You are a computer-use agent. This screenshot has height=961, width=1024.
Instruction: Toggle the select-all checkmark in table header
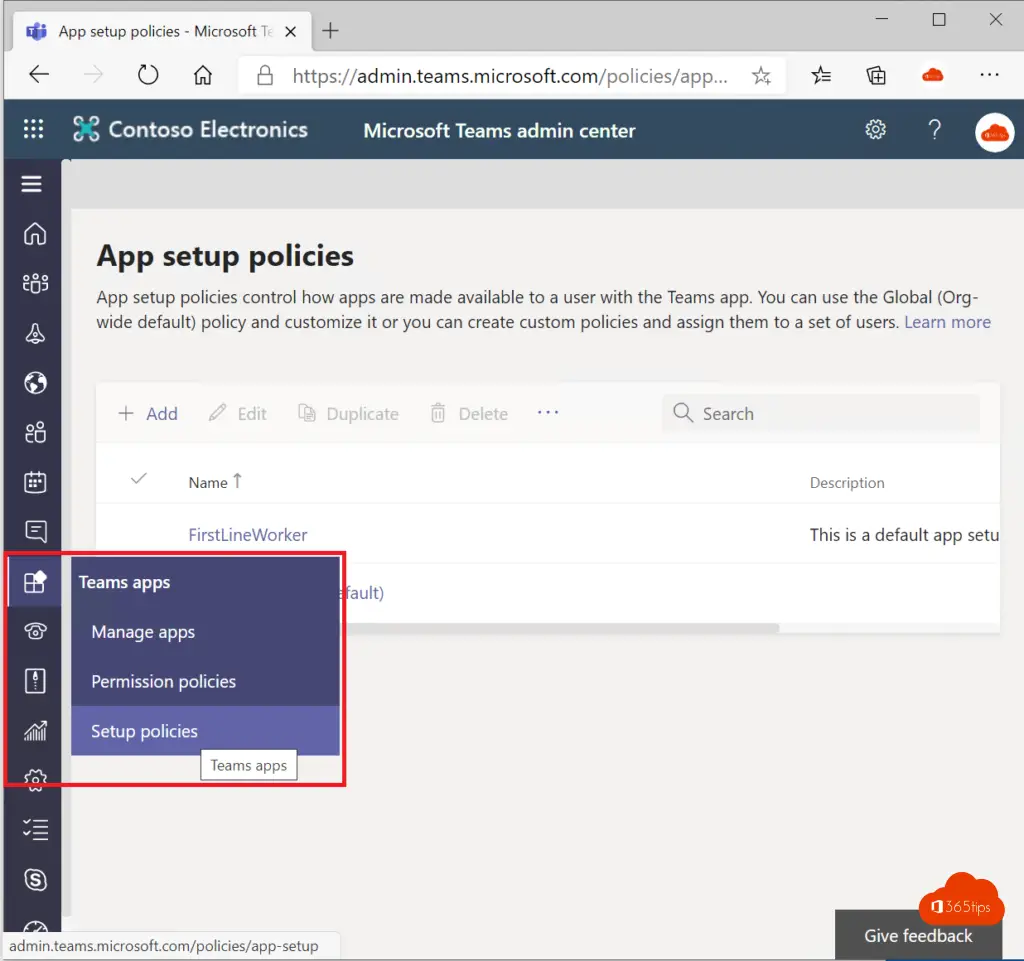tap(139, 480)
